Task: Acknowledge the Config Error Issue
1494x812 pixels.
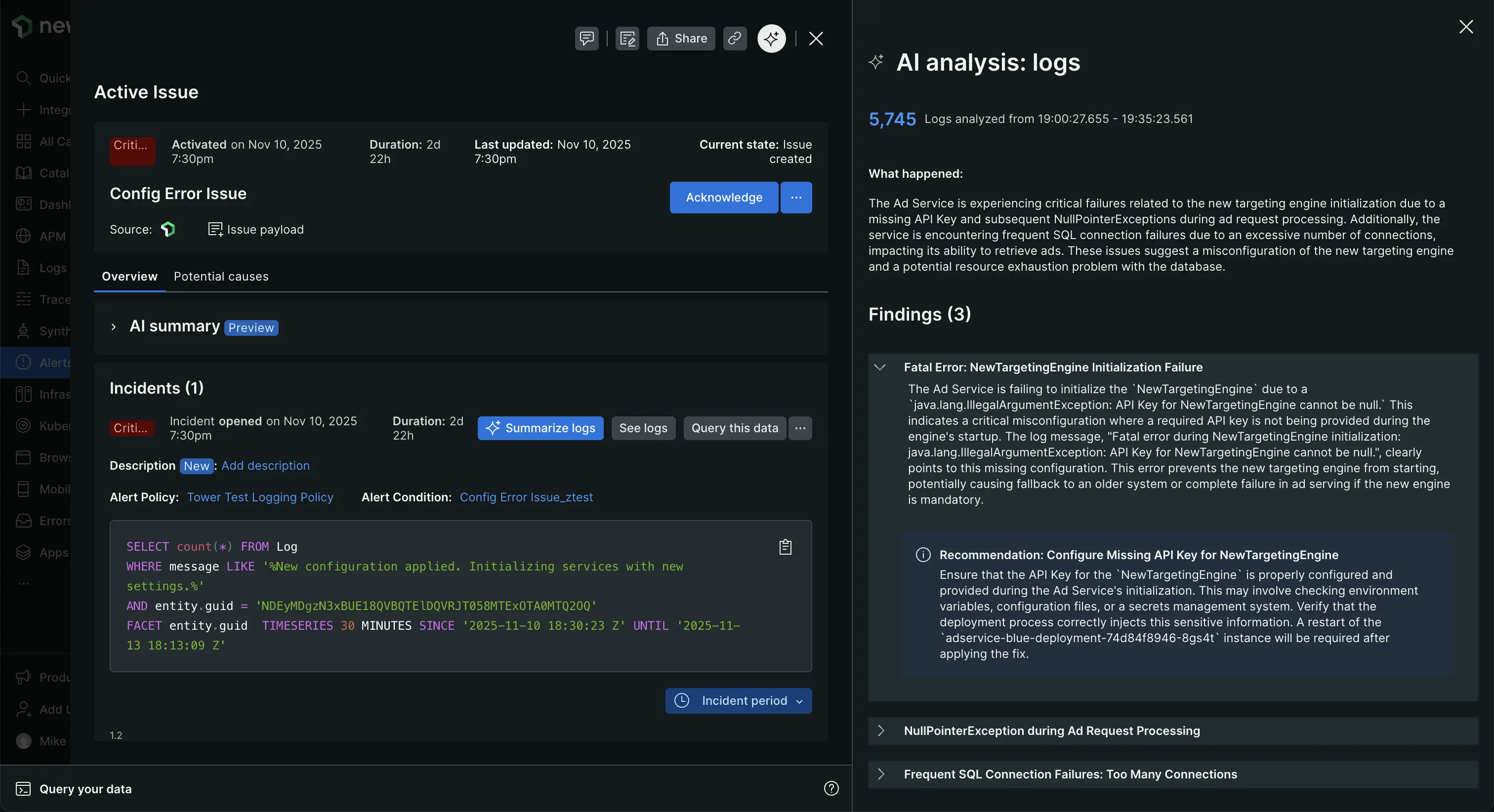Action: pos(723,197)
